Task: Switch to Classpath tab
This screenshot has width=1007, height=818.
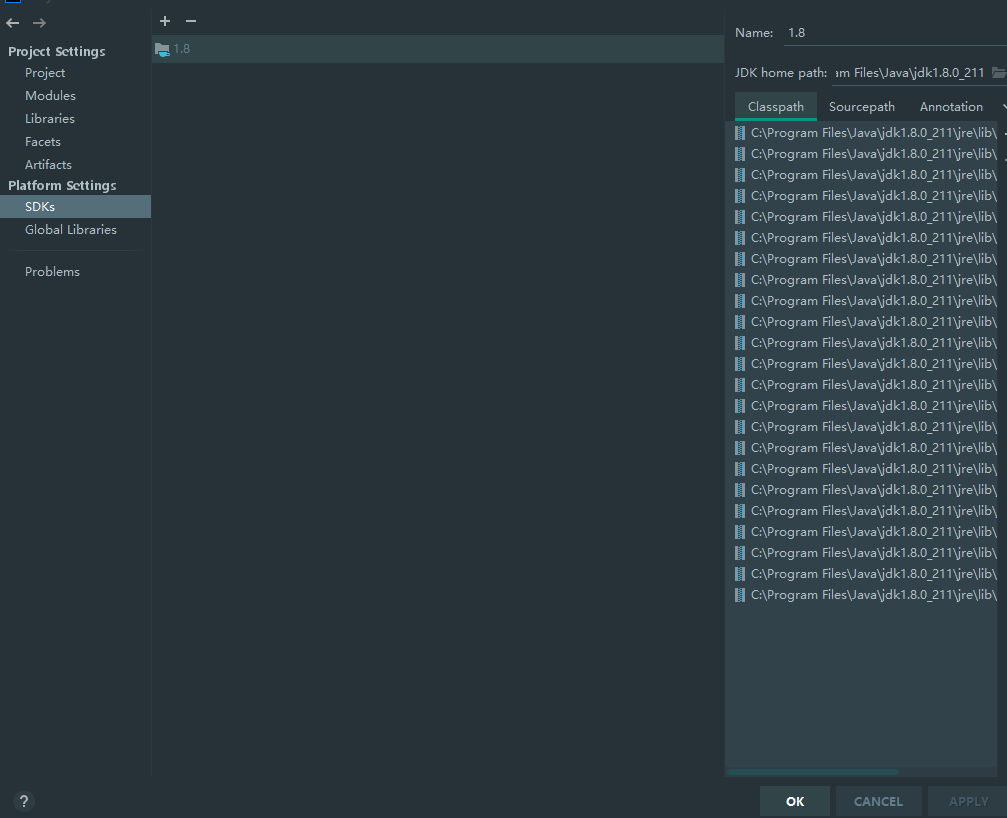Action: click(775, 107)
